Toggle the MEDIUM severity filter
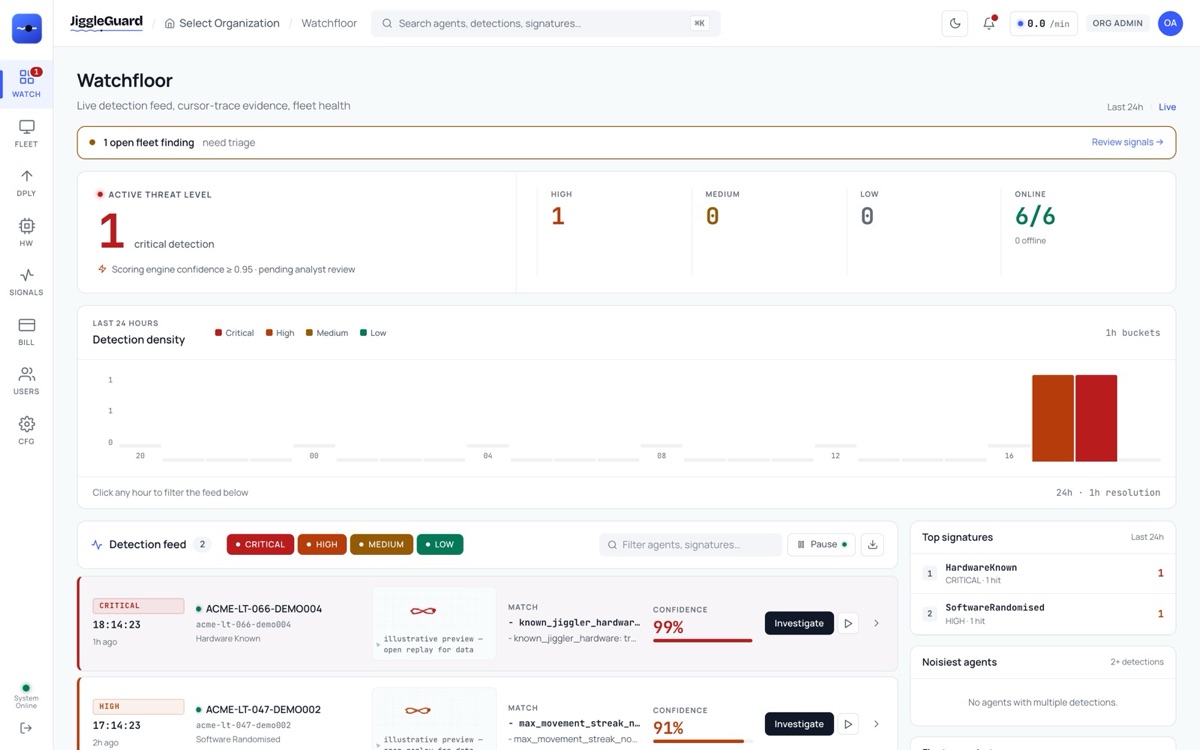 [381, 545]
